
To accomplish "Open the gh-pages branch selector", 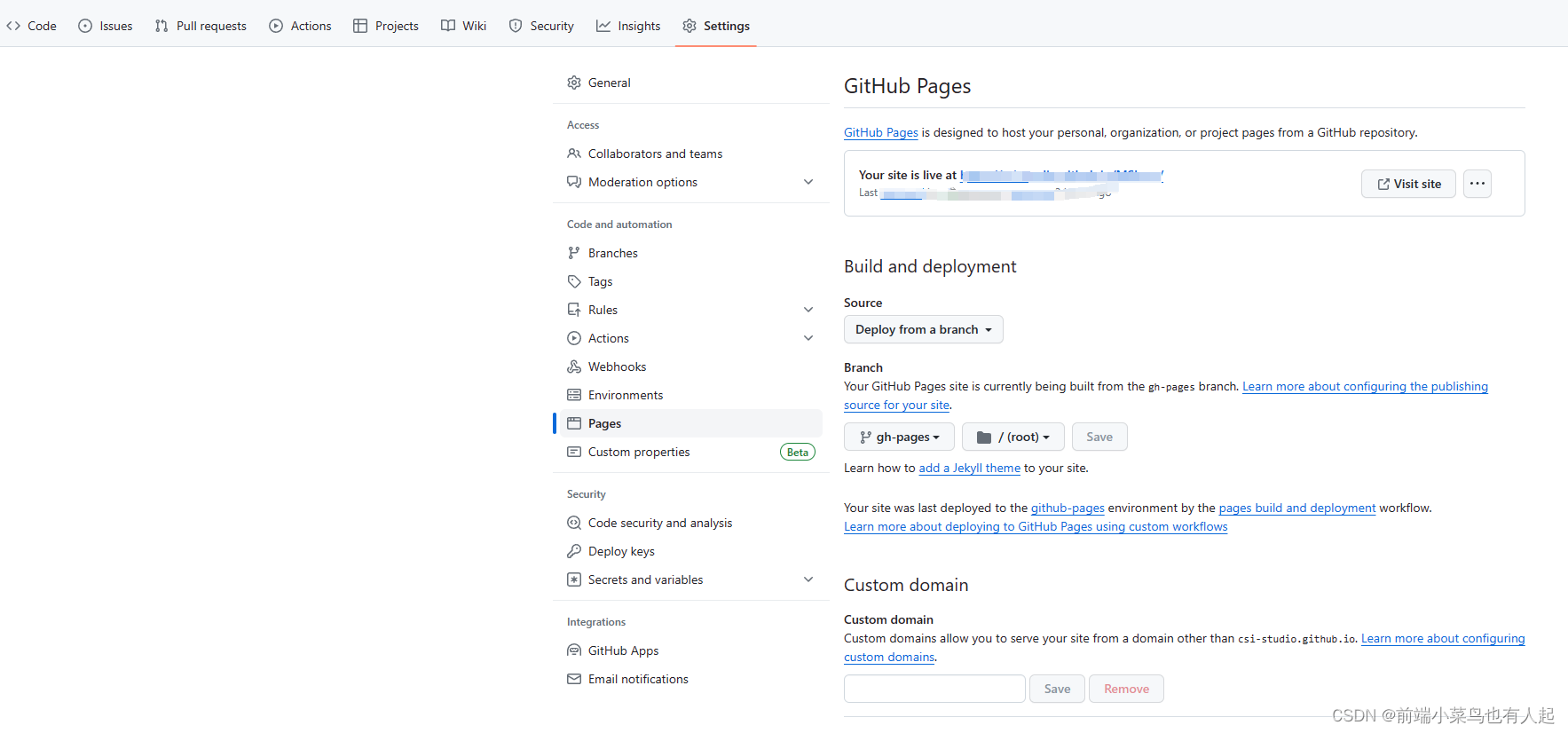I will [x=899, y=437].
